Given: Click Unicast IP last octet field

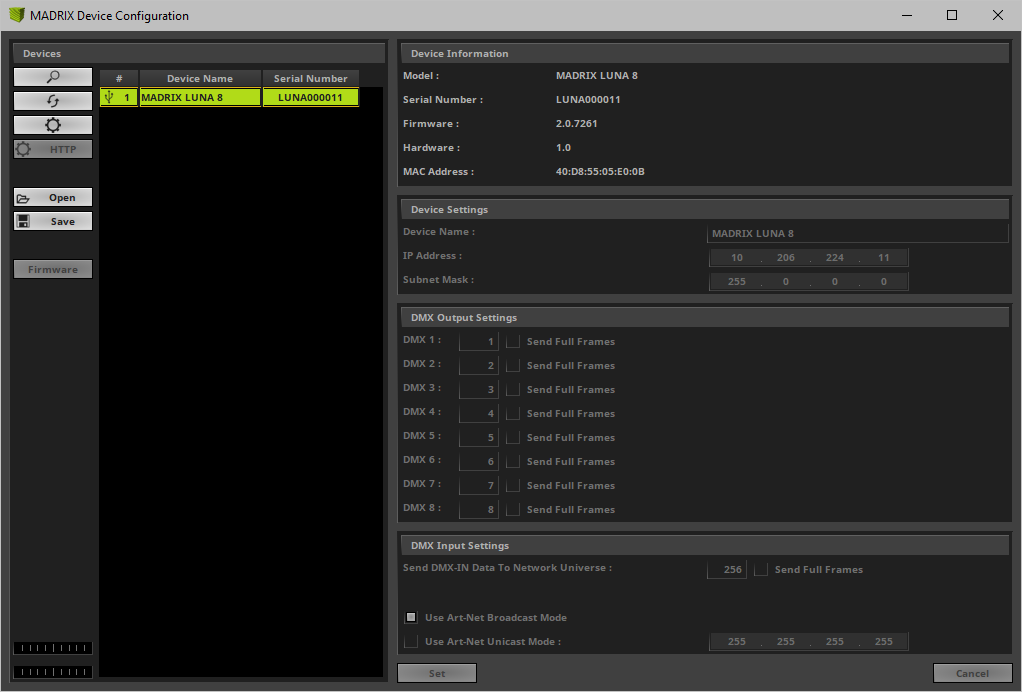Looking at the screenshot, I should tap(883, 641).
